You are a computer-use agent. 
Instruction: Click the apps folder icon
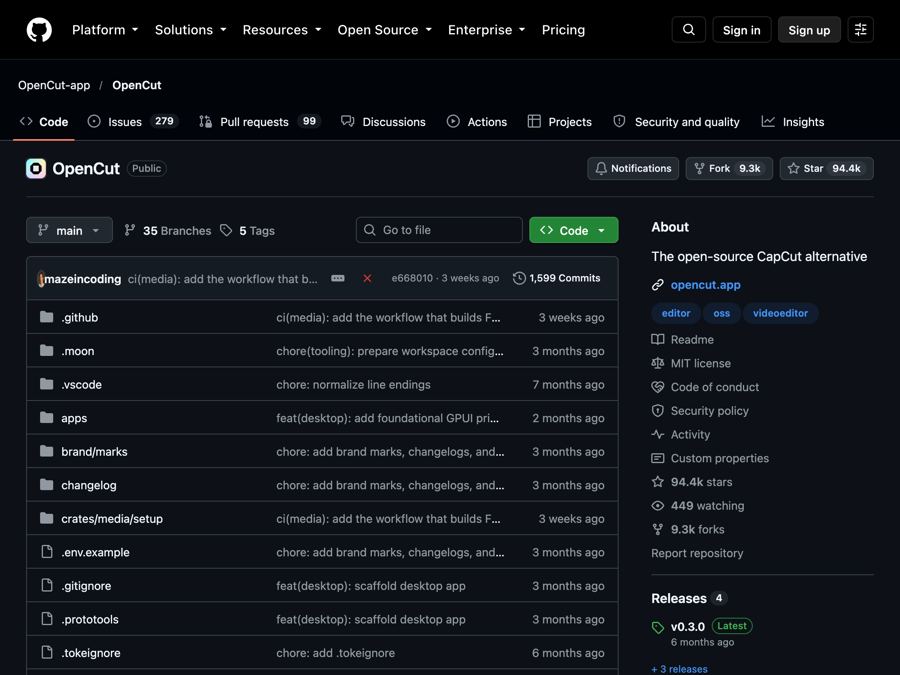pyautogui.click(x=46, y=417)
